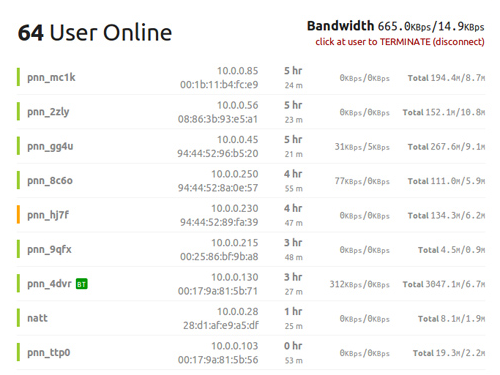Click the red TERMINATE instruction text
Image resolution: width=500 pixels, height=375 pixels.
tap(400, 42)
